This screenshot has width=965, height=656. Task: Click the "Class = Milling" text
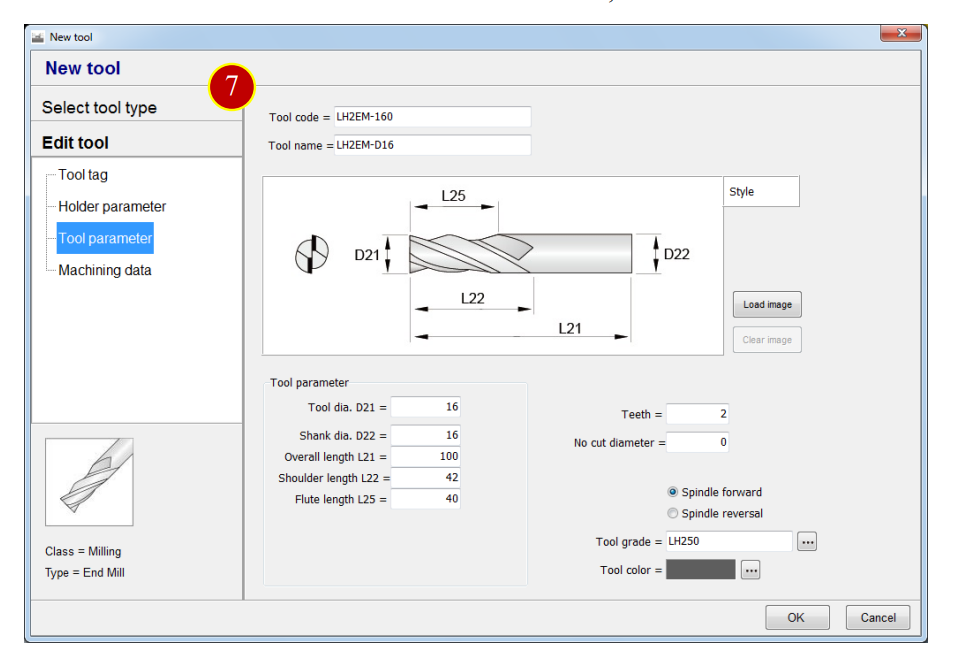tap(83, 551)
